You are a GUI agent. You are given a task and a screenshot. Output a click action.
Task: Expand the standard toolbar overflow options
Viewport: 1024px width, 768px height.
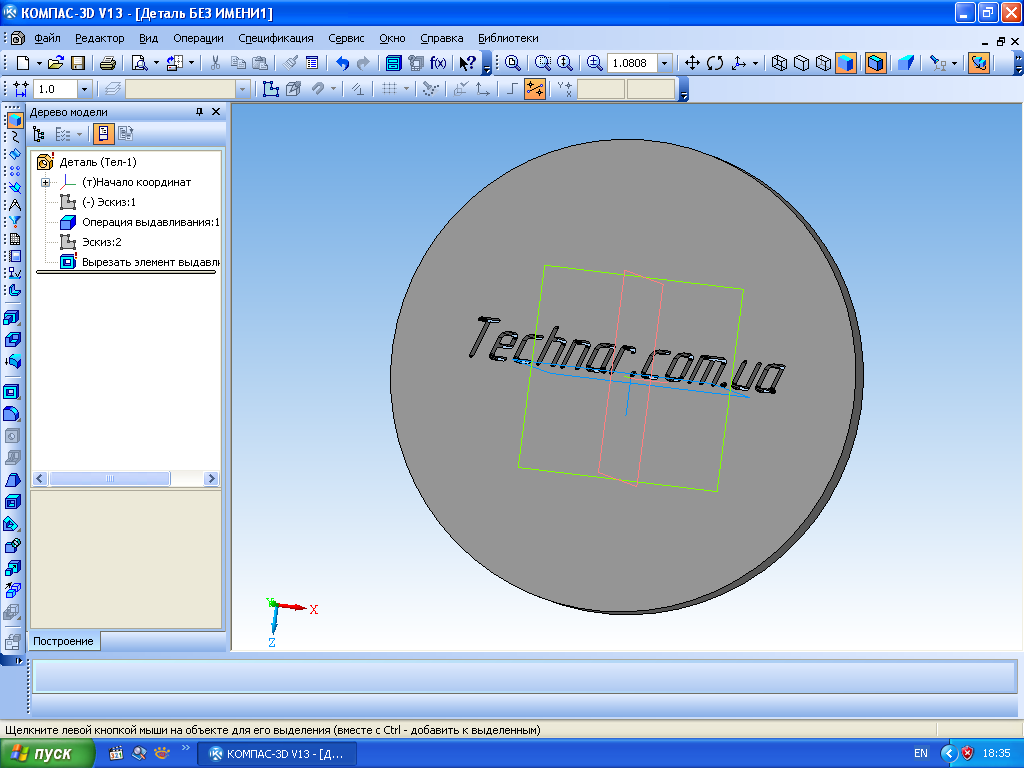tap(487, 64)
